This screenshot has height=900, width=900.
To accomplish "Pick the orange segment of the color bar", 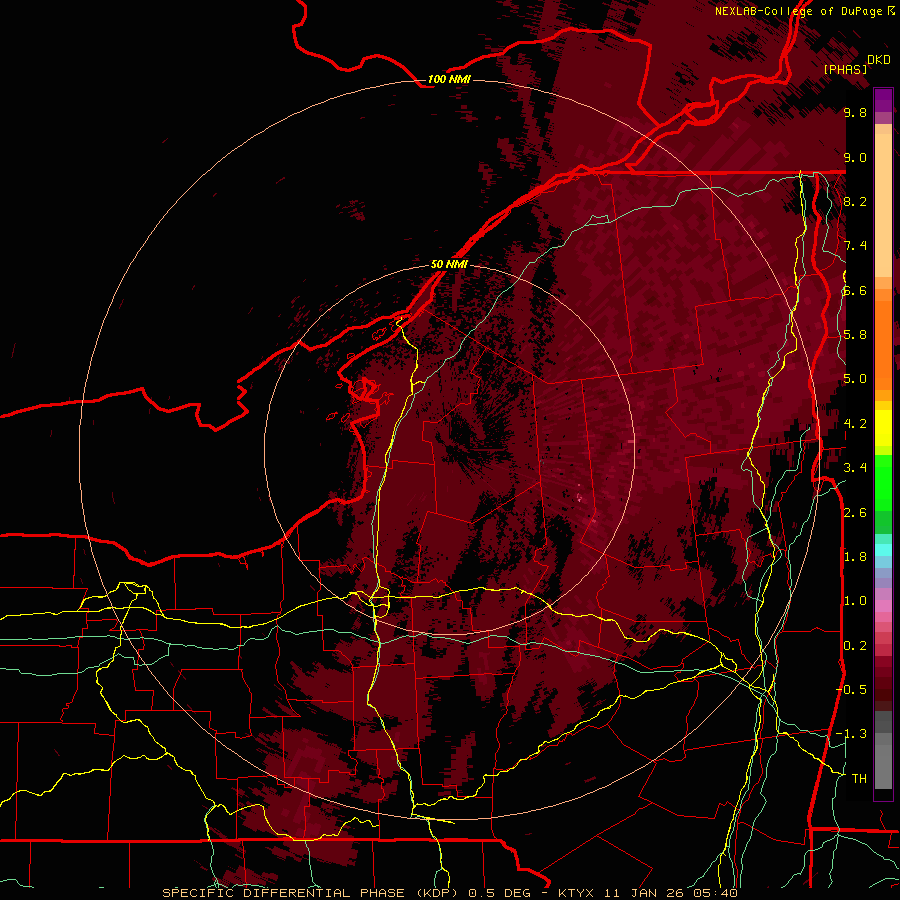I will point(883,339).
